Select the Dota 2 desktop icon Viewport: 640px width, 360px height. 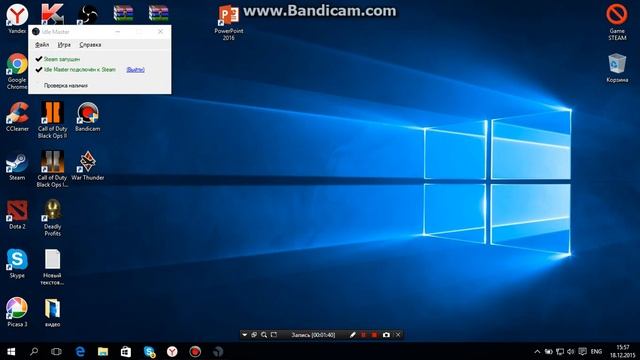(17, 215)
